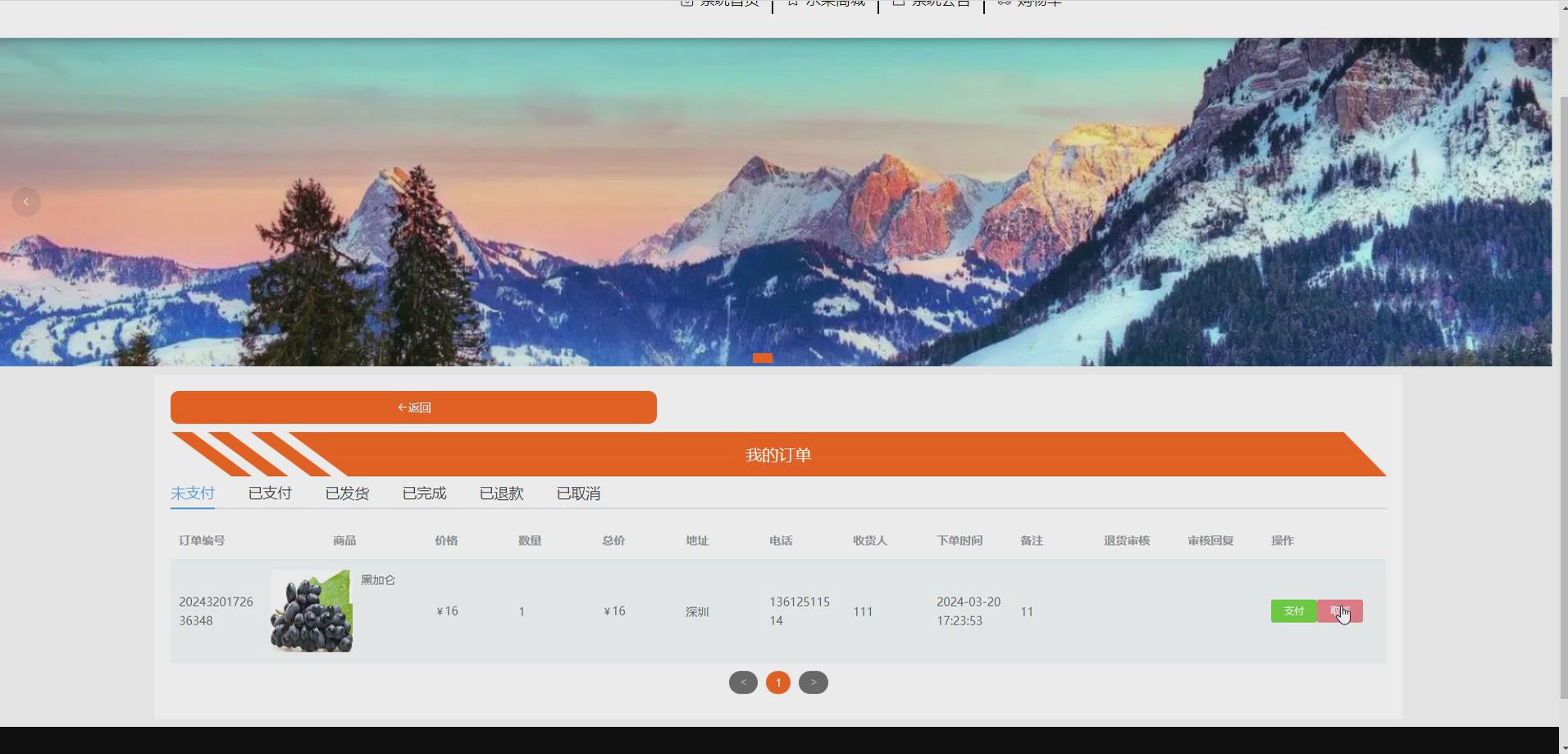Open the 已支付 orders tab
1568x754 pixels.
coord(270,493)
